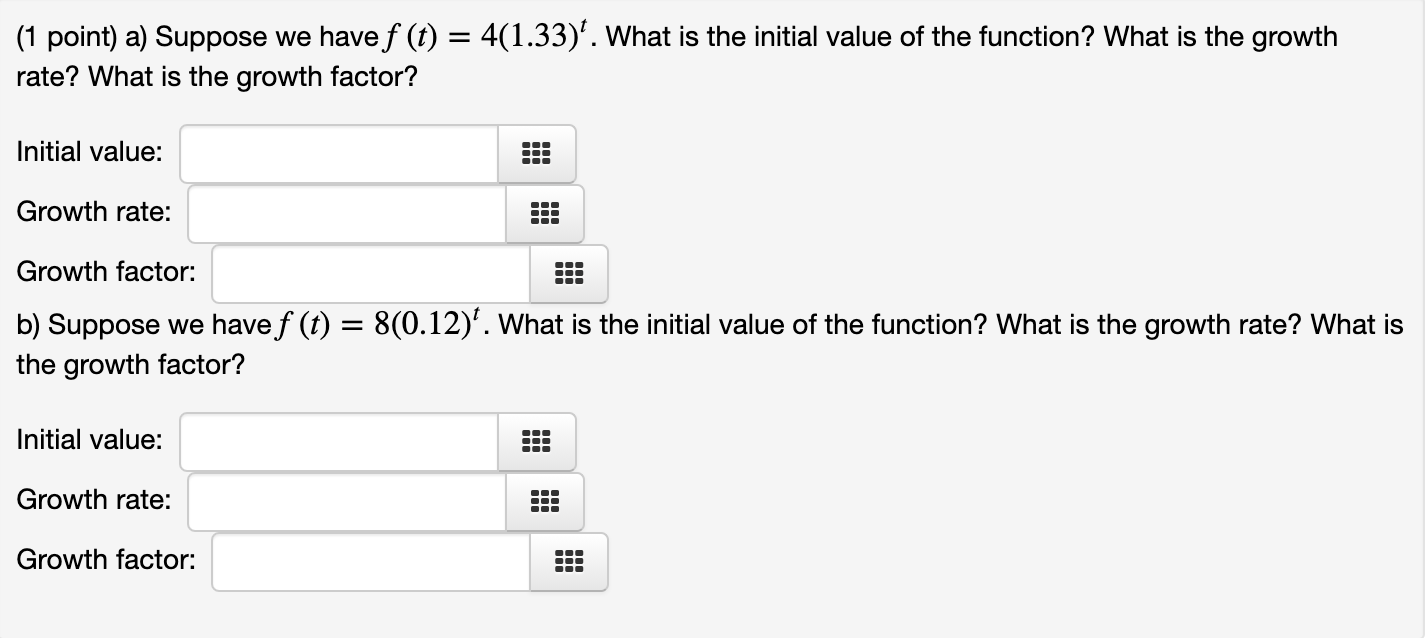This screenshot has height=638, width=1425.
Task: Click the part a 'Growth factor:' label
Action: point(106,272)
